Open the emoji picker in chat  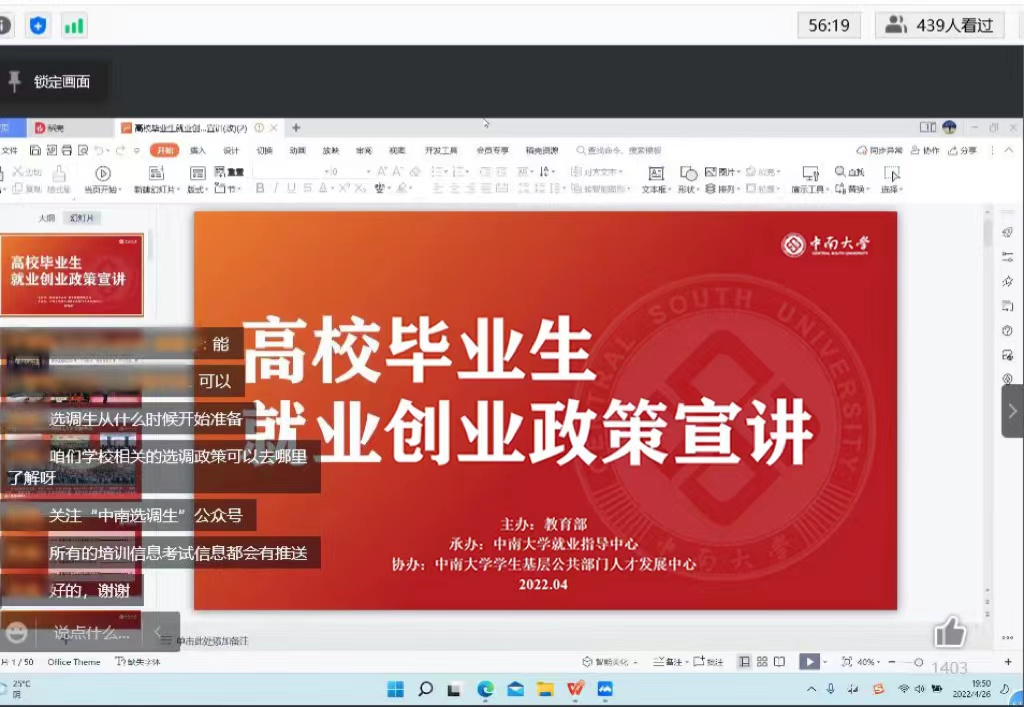[16, 632]
